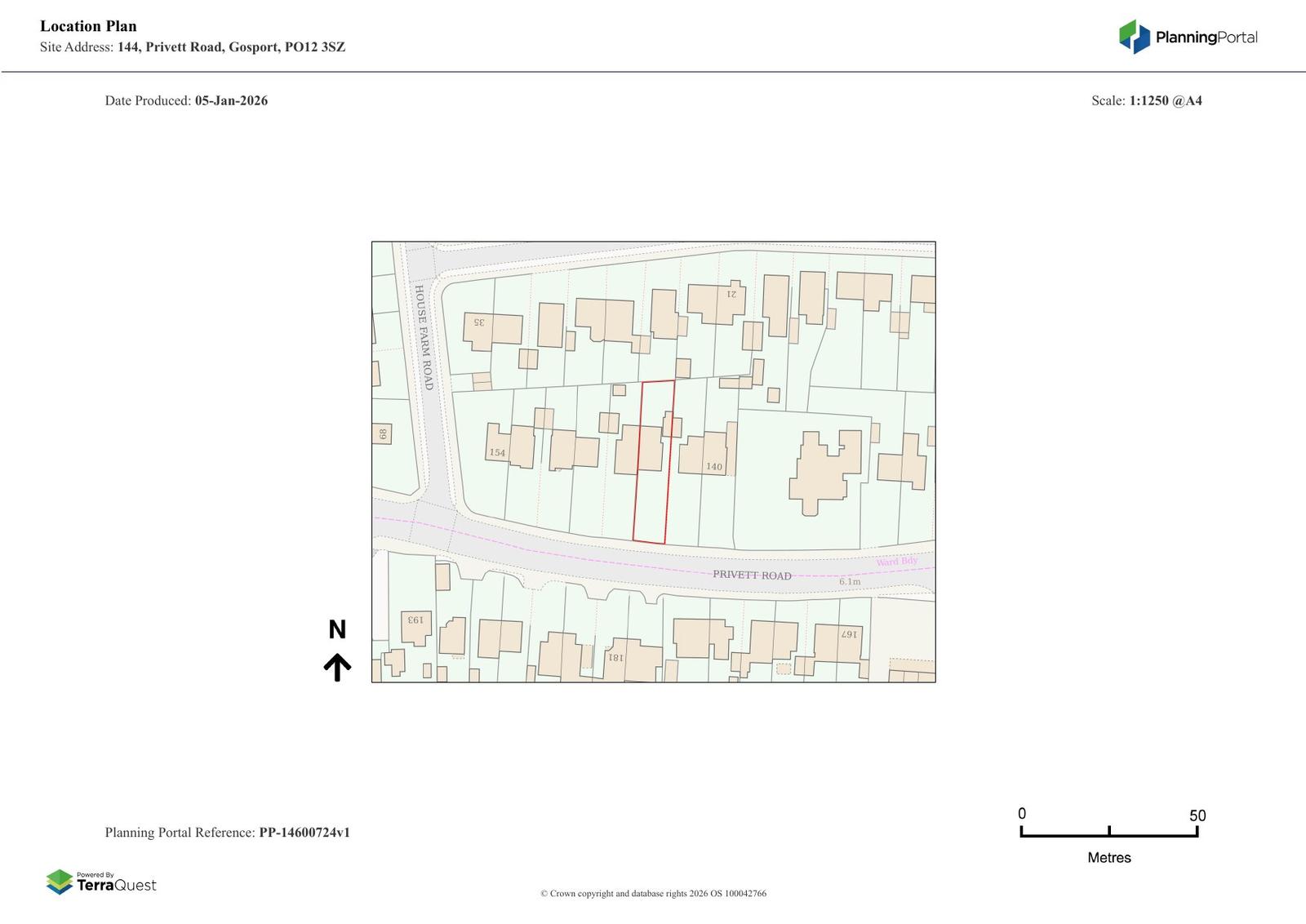The height and width of the screenshot is (924, 1306).
Task: Click the Crown copyright notice
Action: click(x=653, y=893)
